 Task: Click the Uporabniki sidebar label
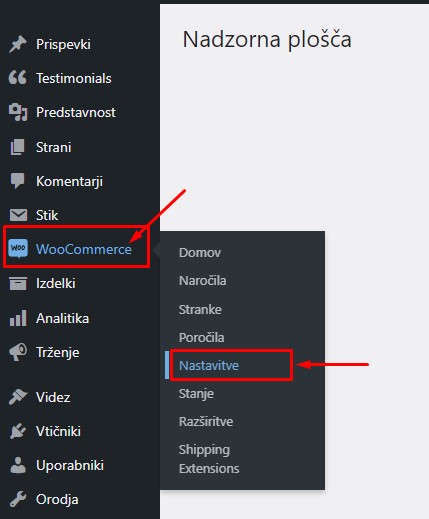[70, 465]
